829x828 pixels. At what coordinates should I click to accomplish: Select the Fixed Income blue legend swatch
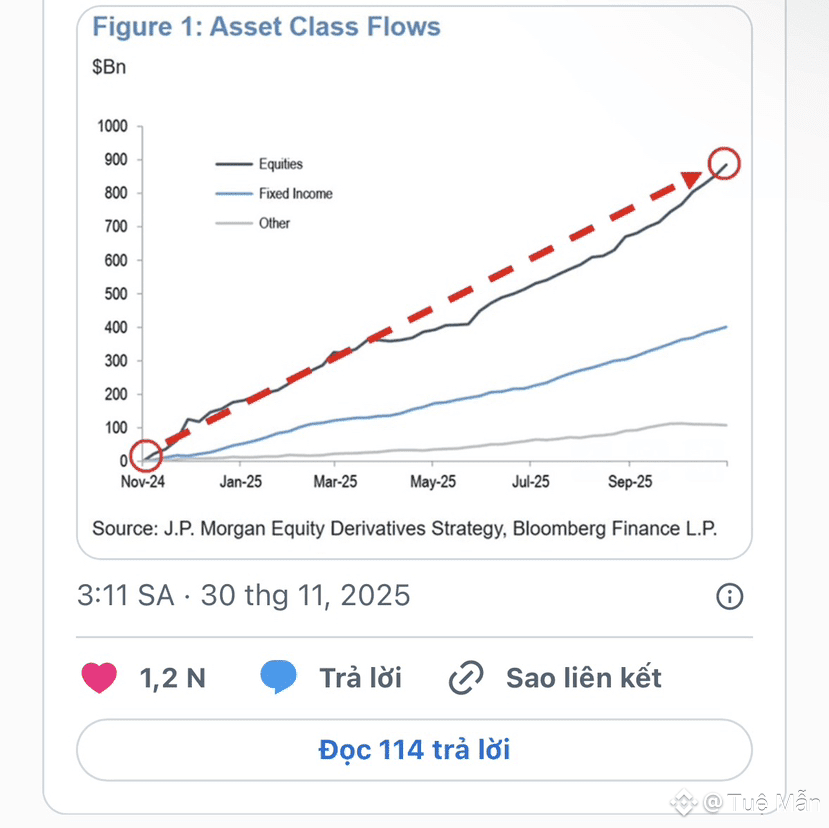point(234,194)
